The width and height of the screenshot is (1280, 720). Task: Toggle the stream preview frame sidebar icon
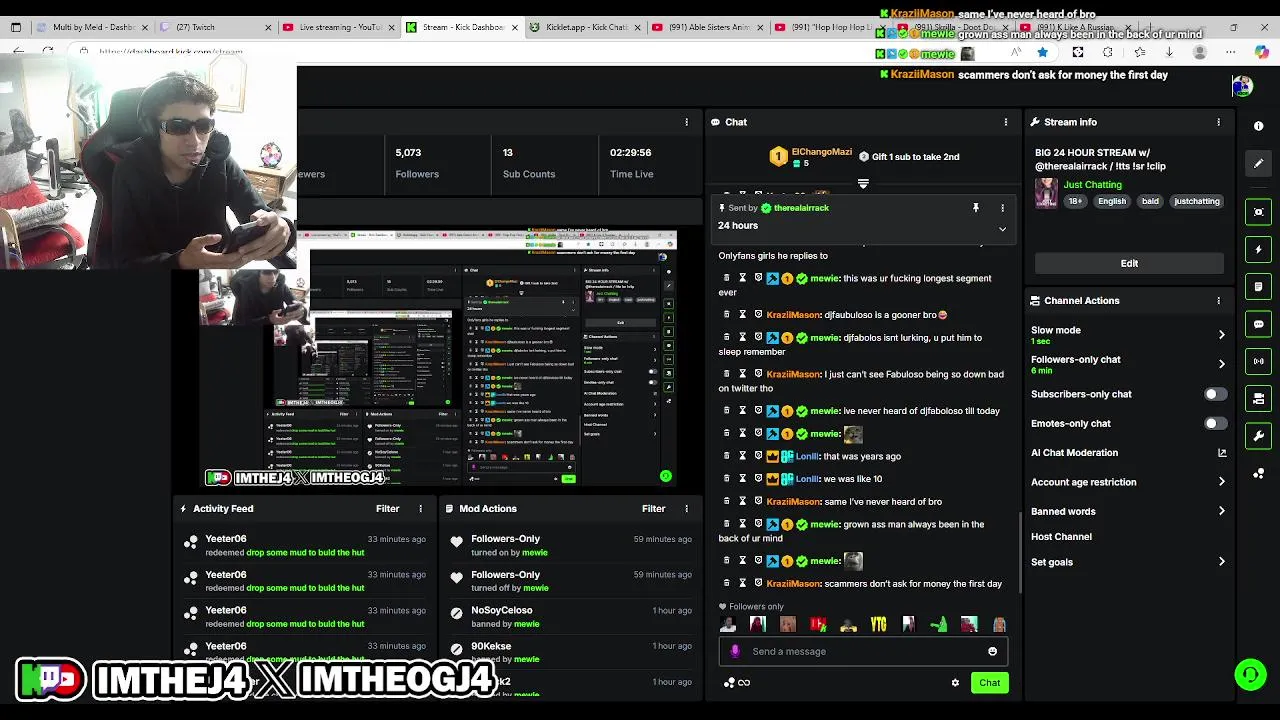pos(1258,212)
